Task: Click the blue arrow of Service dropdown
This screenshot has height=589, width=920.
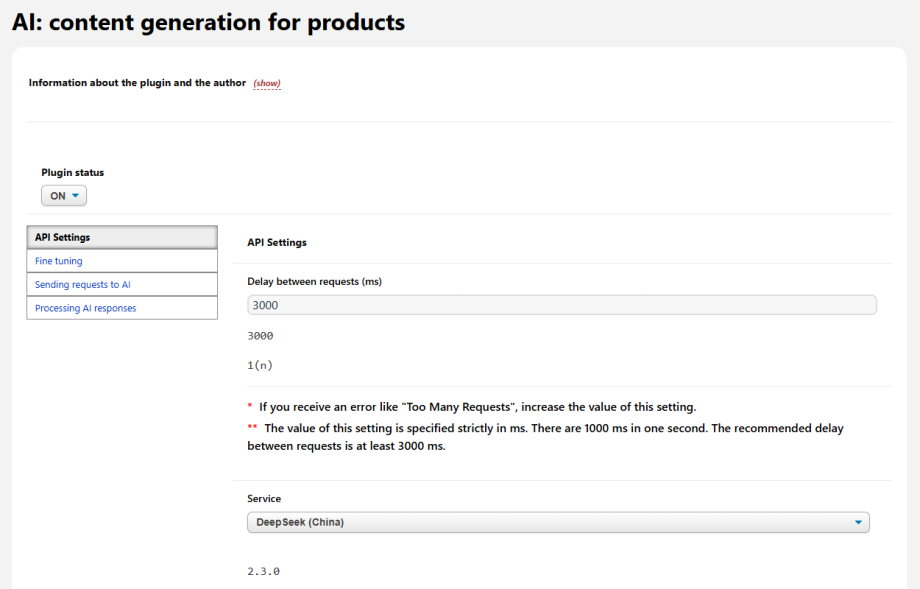Action: [858, 522]
